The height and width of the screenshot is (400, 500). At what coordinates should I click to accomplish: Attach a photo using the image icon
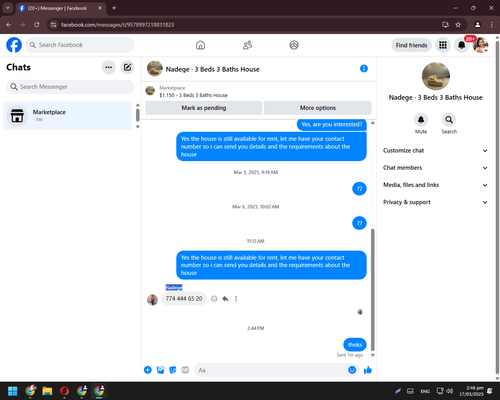coord(160,370)
